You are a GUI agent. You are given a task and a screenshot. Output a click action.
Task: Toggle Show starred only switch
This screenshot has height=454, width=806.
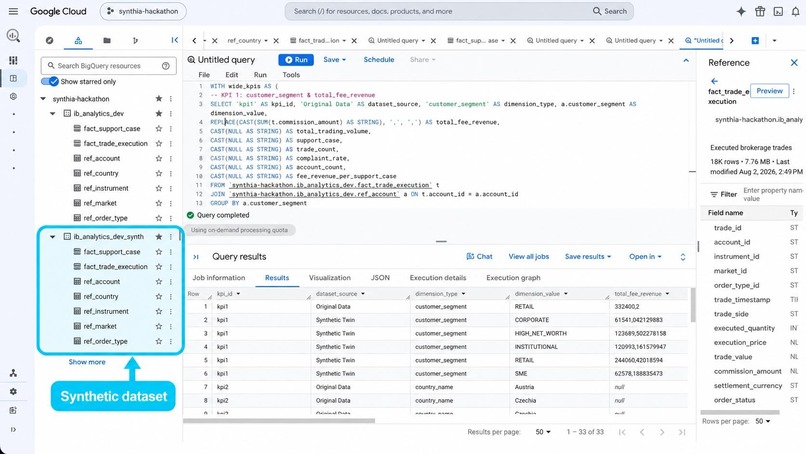pyautogui.click(x=50, y=81)
